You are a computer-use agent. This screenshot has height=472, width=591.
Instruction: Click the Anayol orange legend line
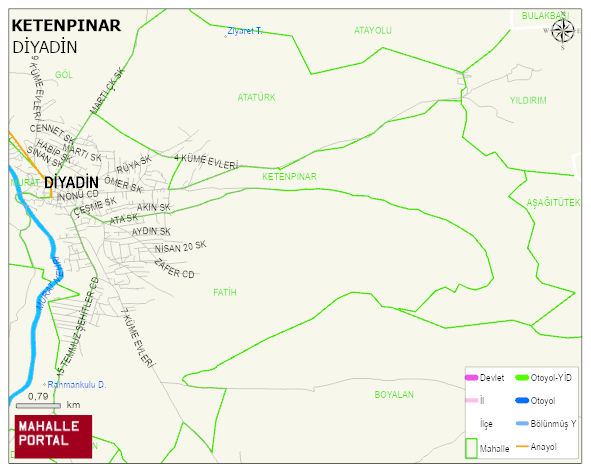click(x=522, y=446)
